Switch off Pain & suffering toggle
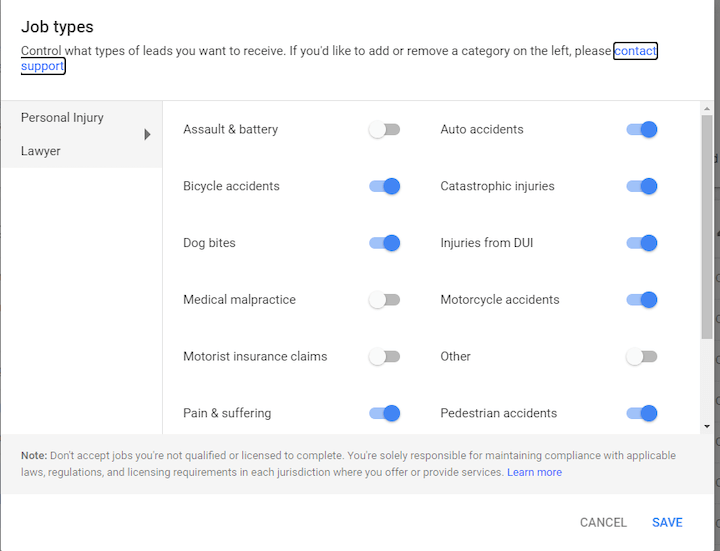 pos(384,413)
